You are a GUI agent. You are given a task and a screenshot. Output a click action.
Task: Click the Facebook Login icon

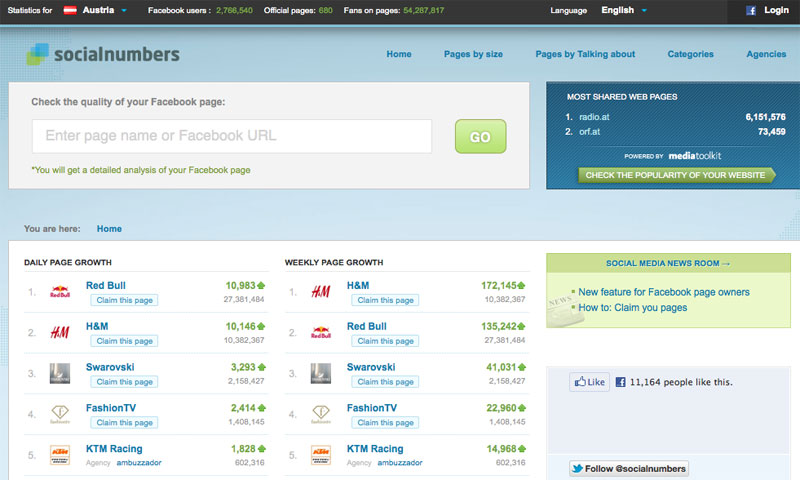pyautogui.click(x=751, y=10)
